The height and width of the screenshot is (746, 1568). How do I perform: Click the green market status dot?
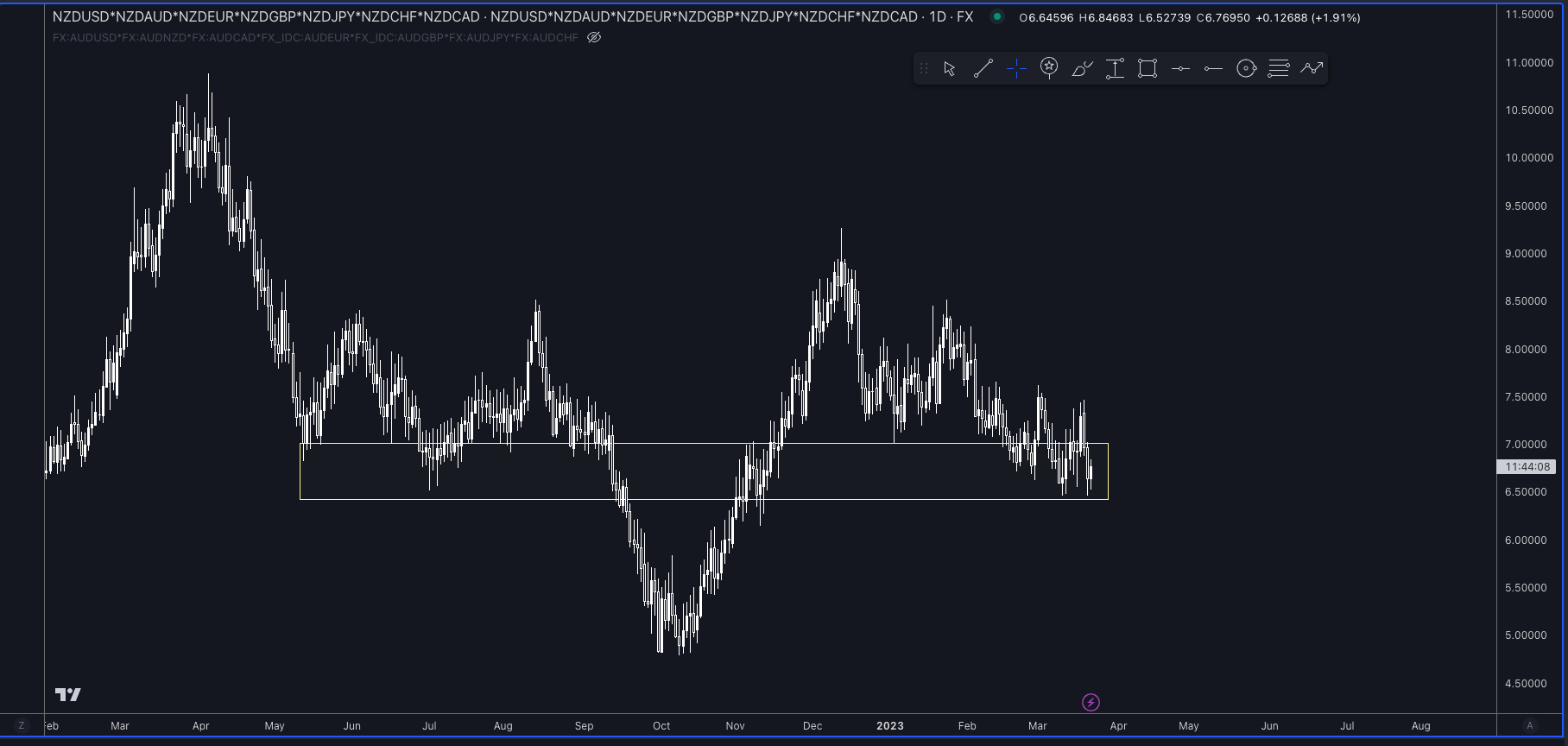click(x=997, y=16)
